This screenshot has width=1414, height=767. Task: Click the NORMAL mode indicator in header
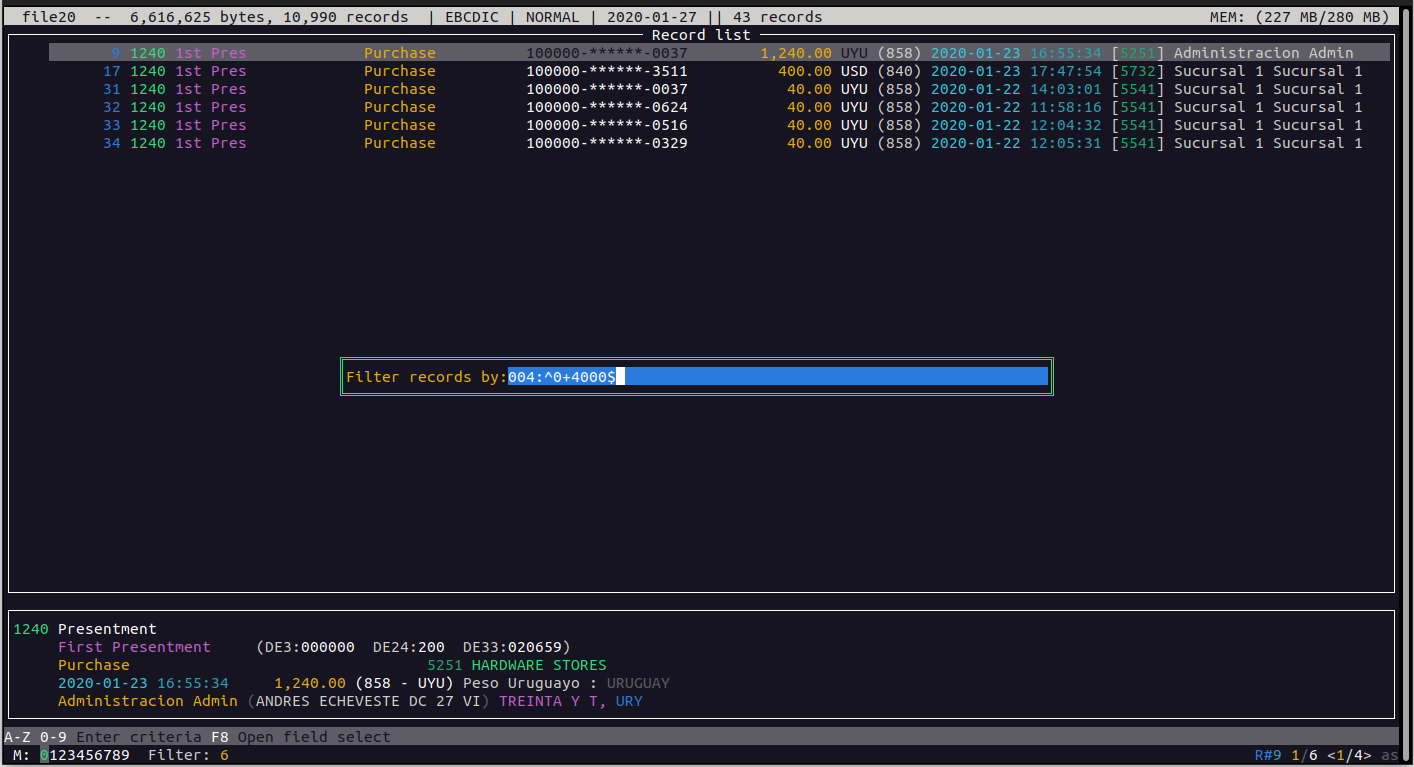point(552,17)
